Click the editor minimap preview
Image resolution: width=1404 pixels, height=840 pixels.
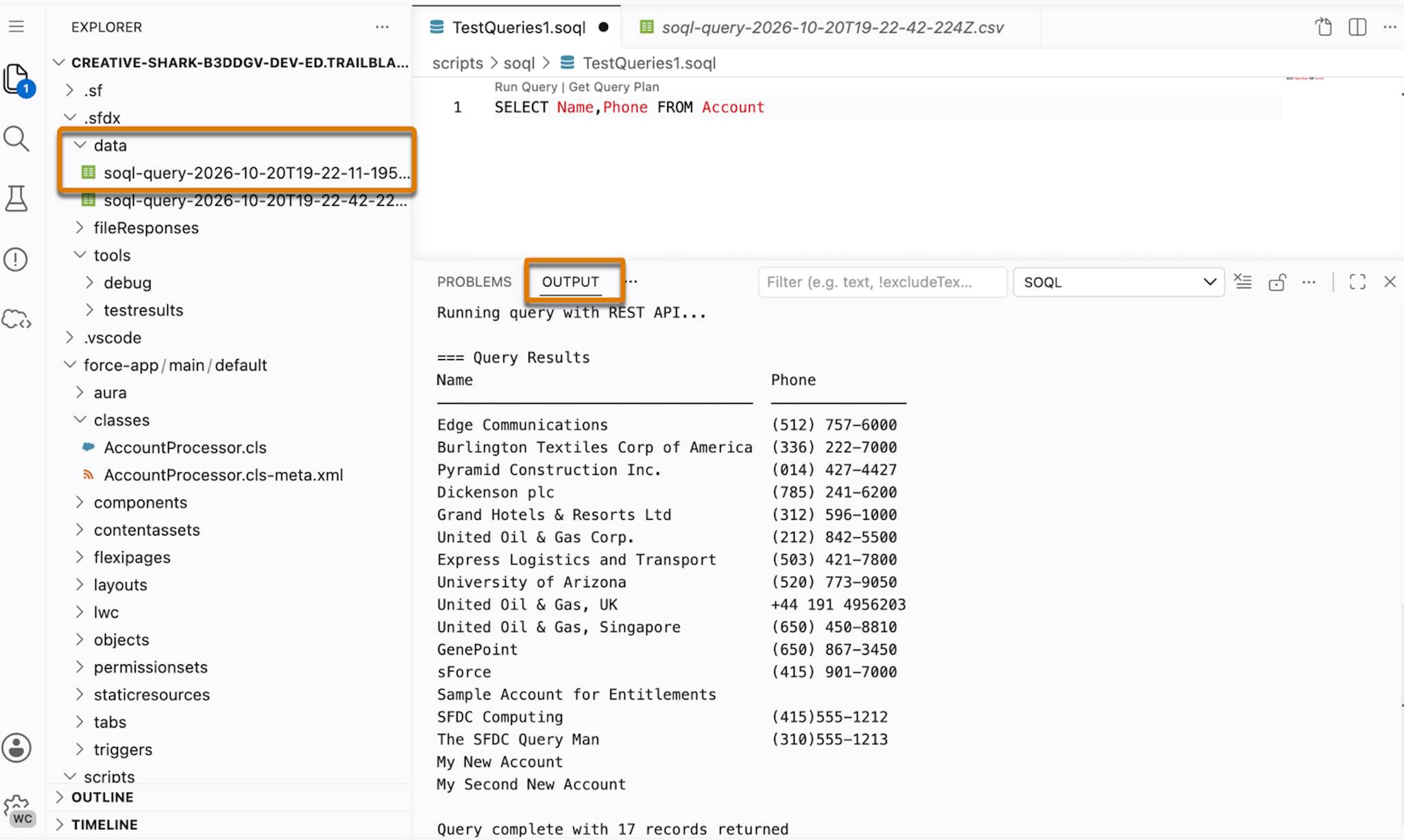(x=1305, y=78)
